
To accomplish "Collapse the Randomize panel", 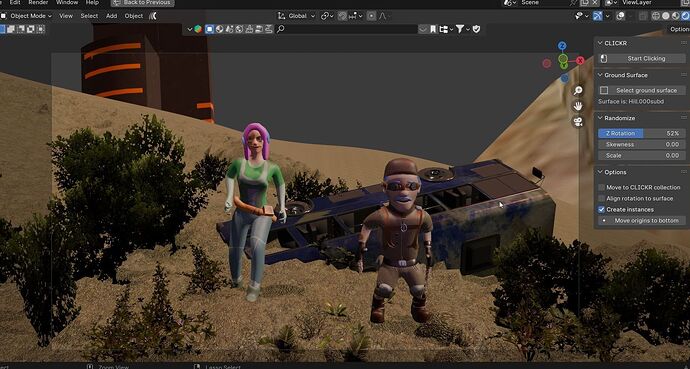I will coord(600,118).
